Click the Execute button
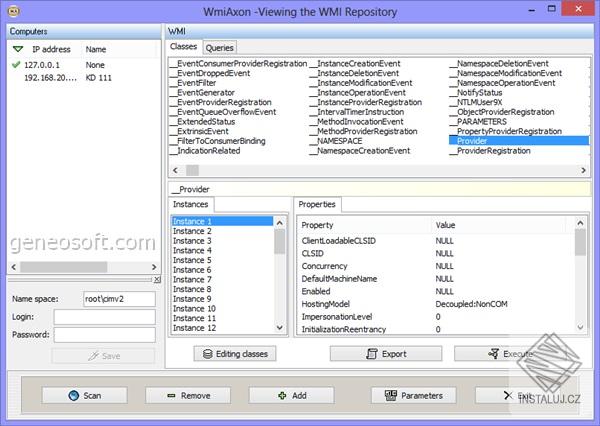Screen dimensions: 600x426 [x=510, y=354]
